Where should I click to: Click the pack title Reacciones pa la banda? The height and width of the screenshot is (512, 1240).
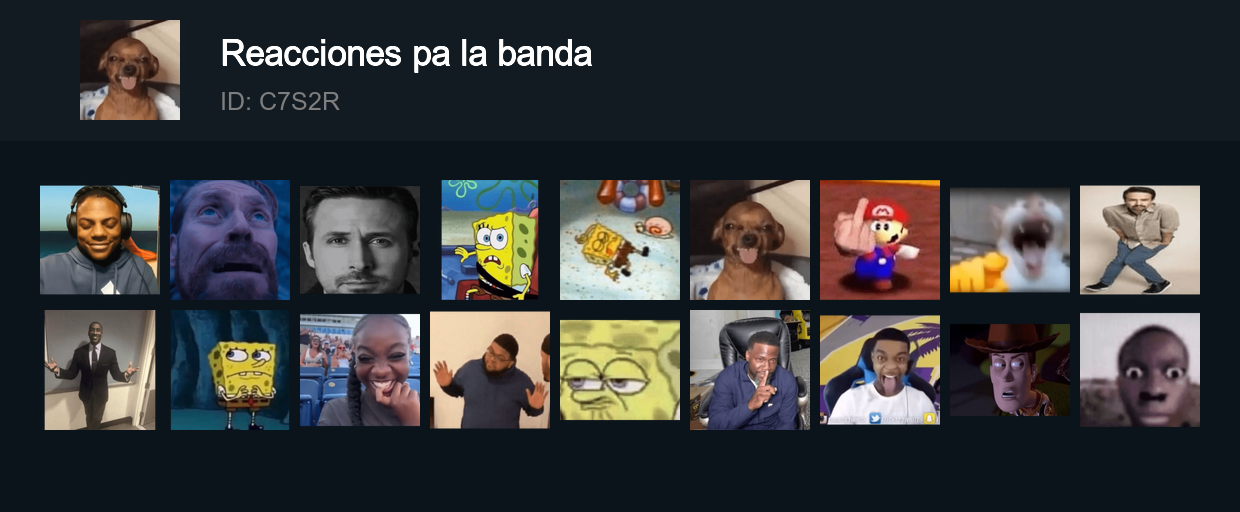(x=406, y=54)
